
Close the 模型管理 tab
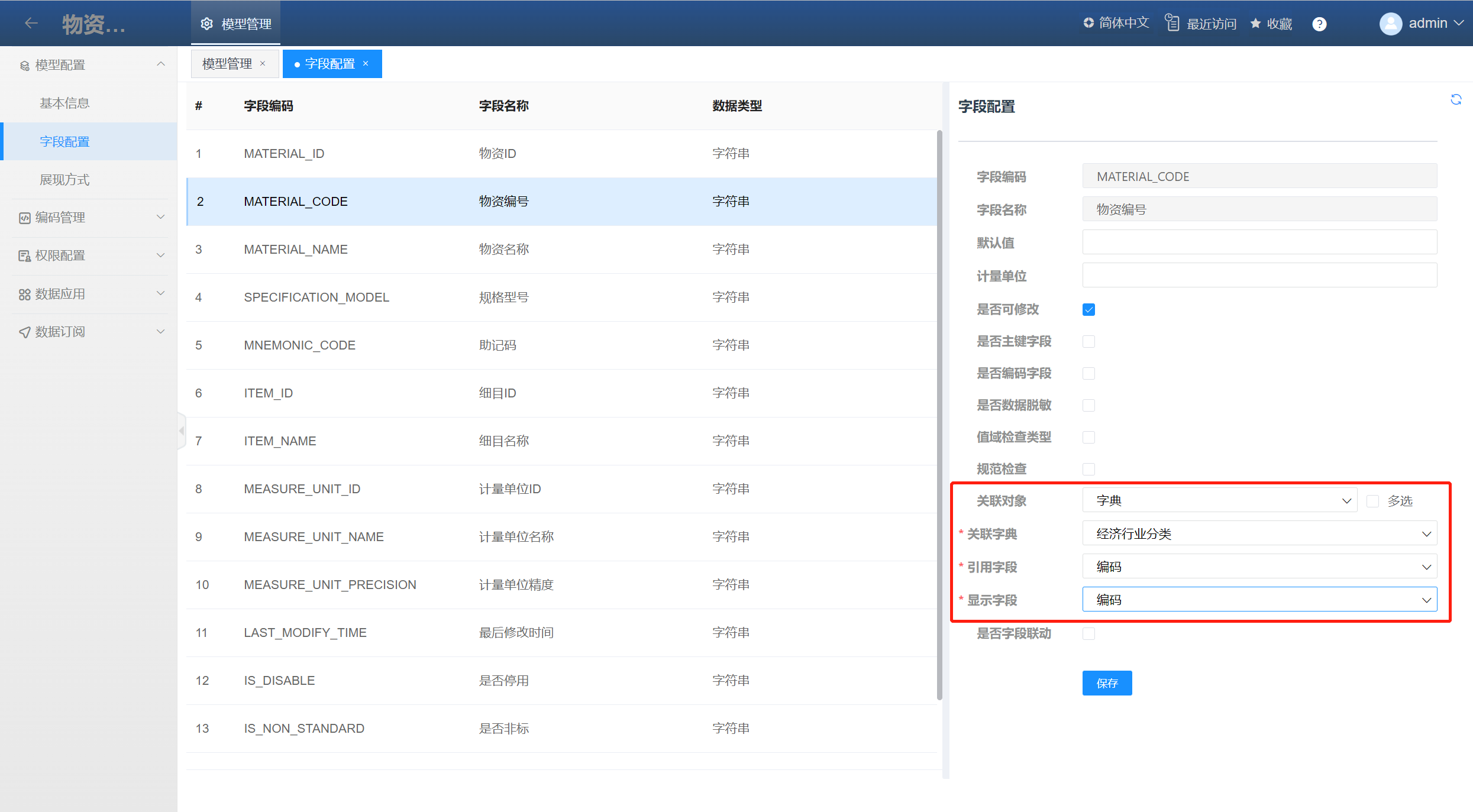point(263,63)
